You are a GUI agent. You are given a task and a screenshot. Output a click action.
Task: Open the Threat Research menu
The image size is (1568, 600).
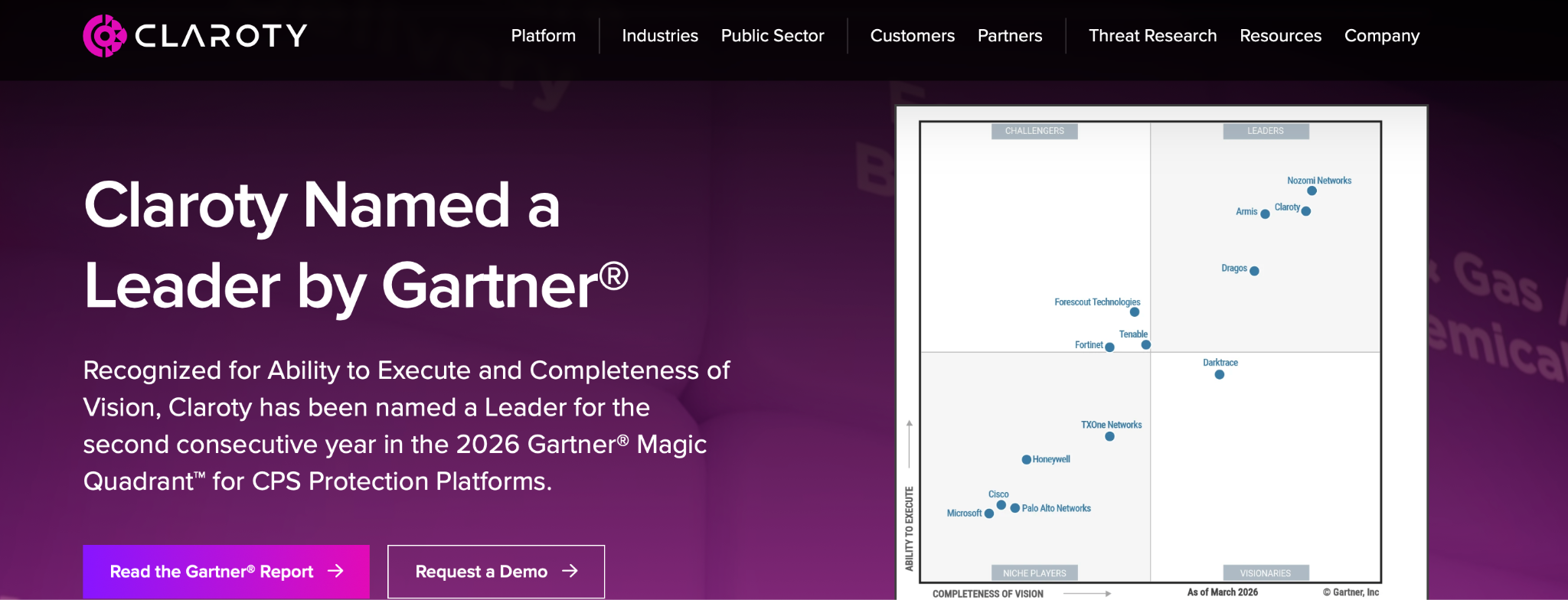pos(1152,36)
